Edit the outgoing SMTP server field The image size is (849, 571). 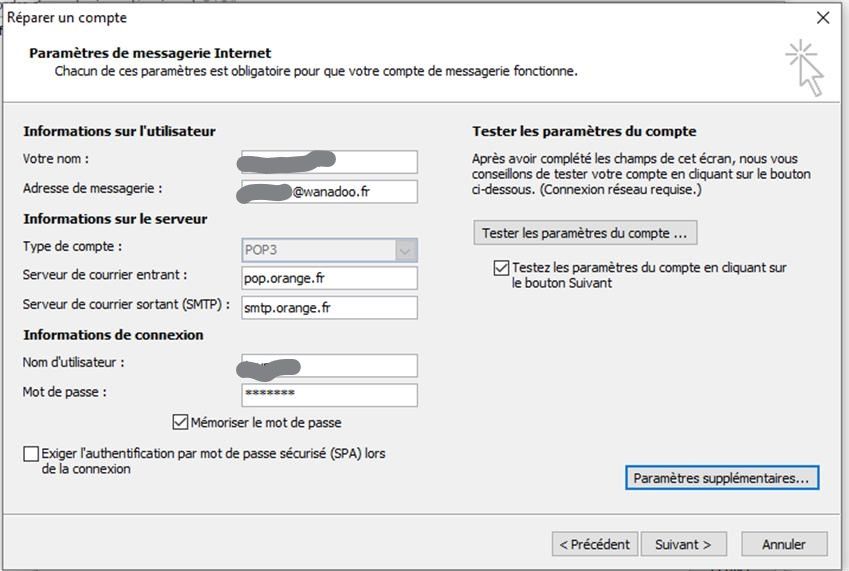pos(329,308)
